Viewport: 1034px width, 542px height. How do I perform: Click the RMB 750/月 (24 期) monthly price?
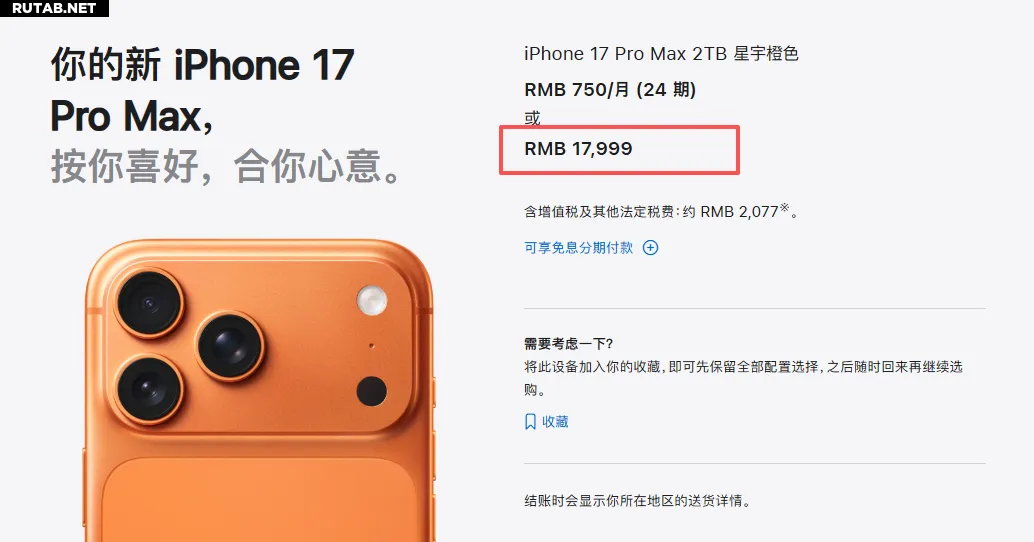(x=610, y=90)
